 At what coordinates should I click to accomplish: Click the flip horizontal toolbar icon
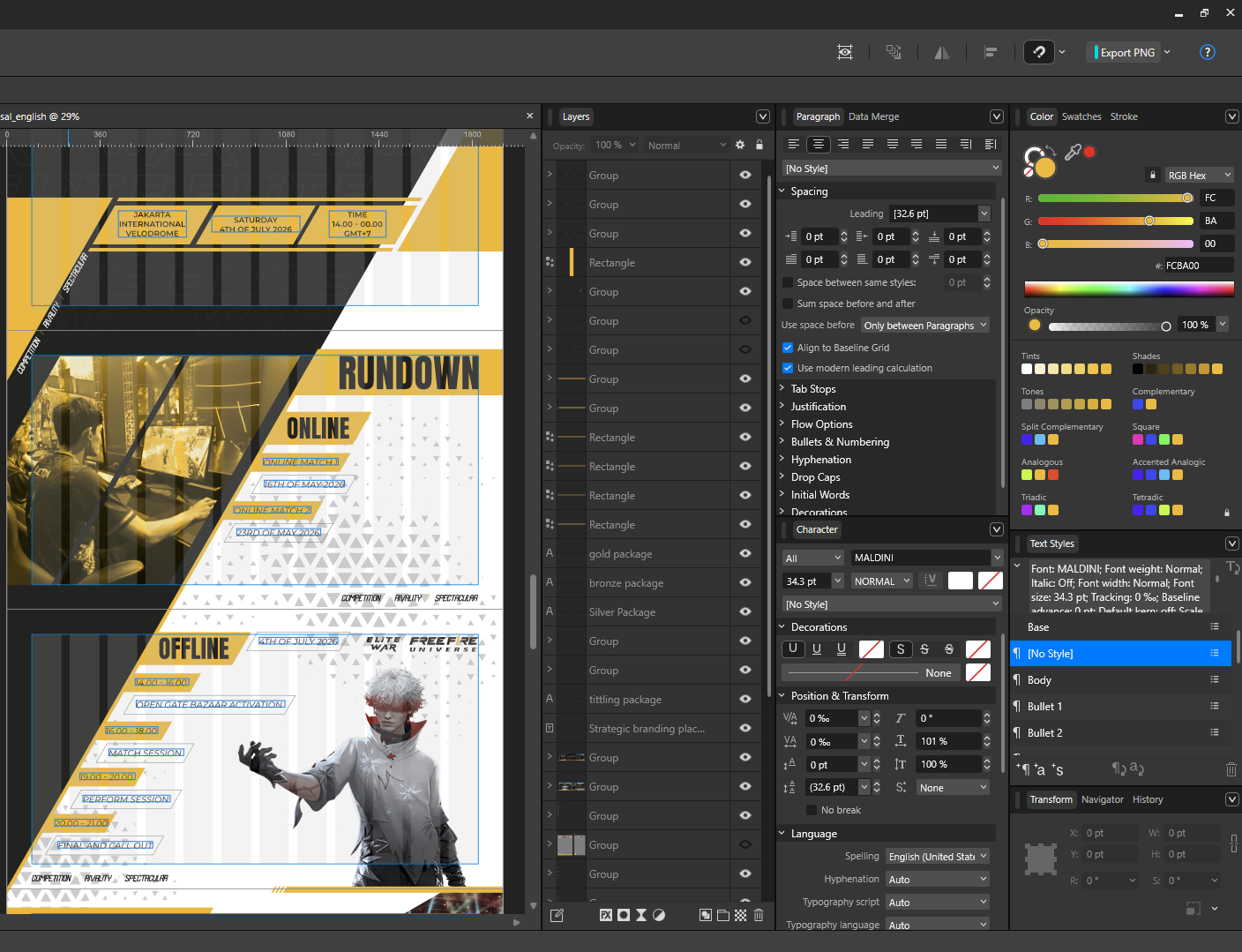(942, 52)
